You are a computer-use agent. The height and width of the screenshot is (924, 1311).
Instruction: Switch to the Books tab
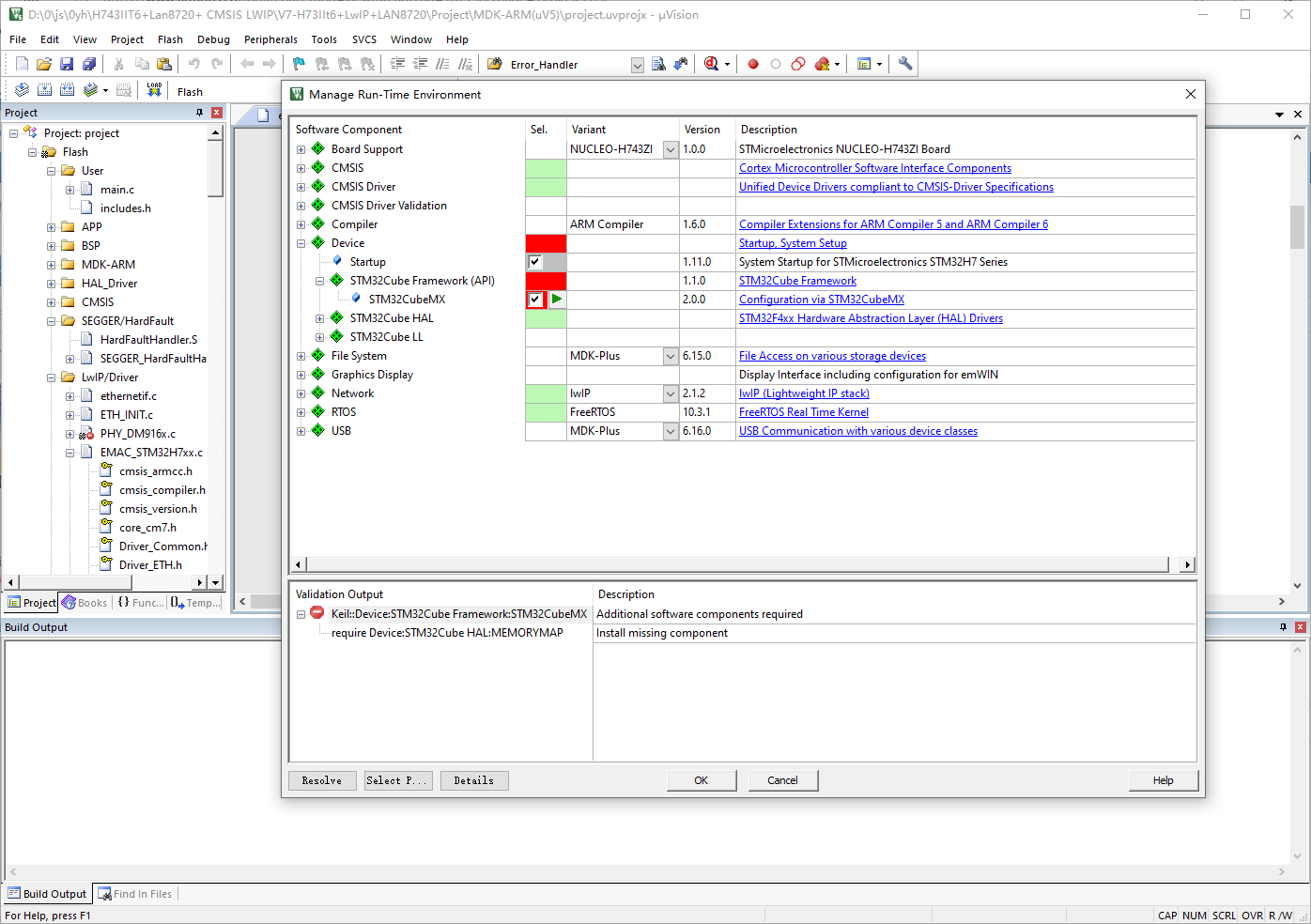coord(85,603)
